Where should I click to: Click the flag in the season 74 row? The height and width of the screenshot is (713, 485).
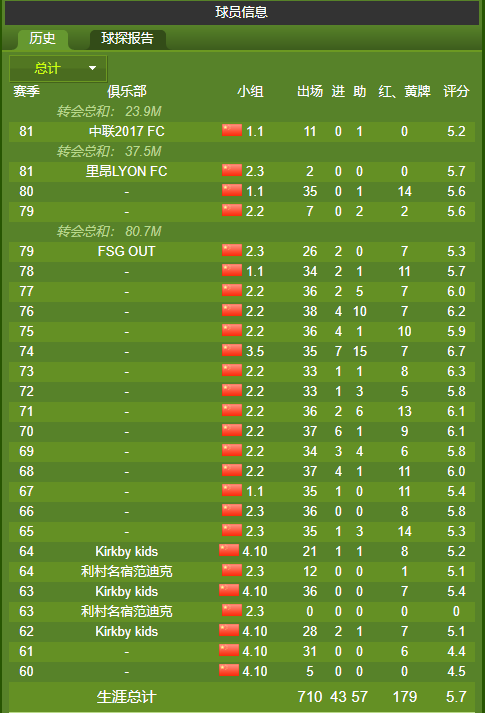(232, 350)
